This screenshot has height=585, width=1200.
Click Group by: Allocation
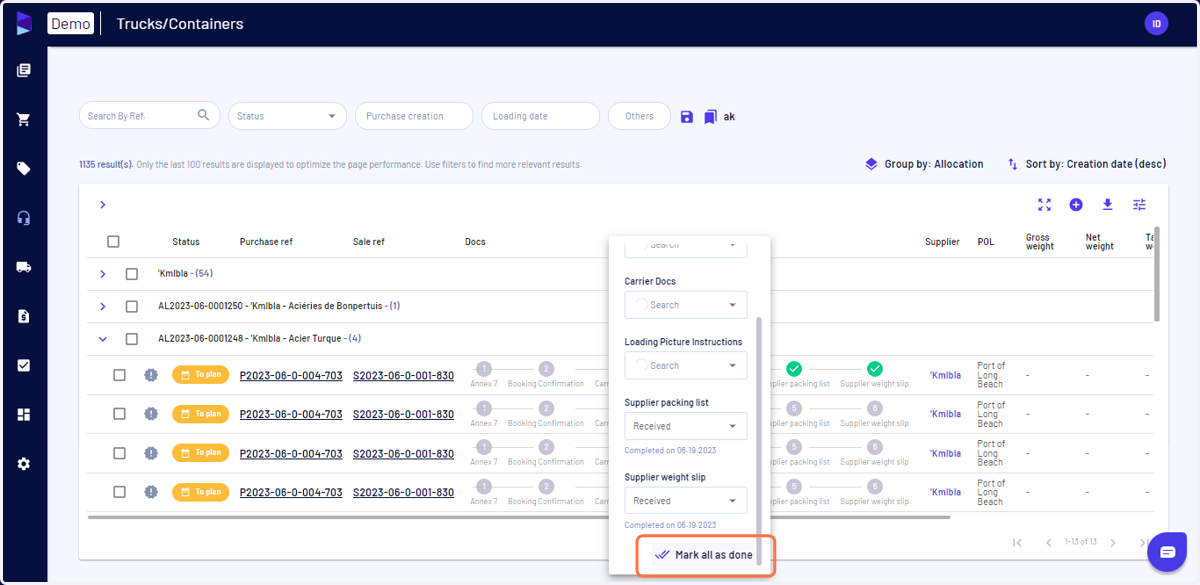coord(924,164)
